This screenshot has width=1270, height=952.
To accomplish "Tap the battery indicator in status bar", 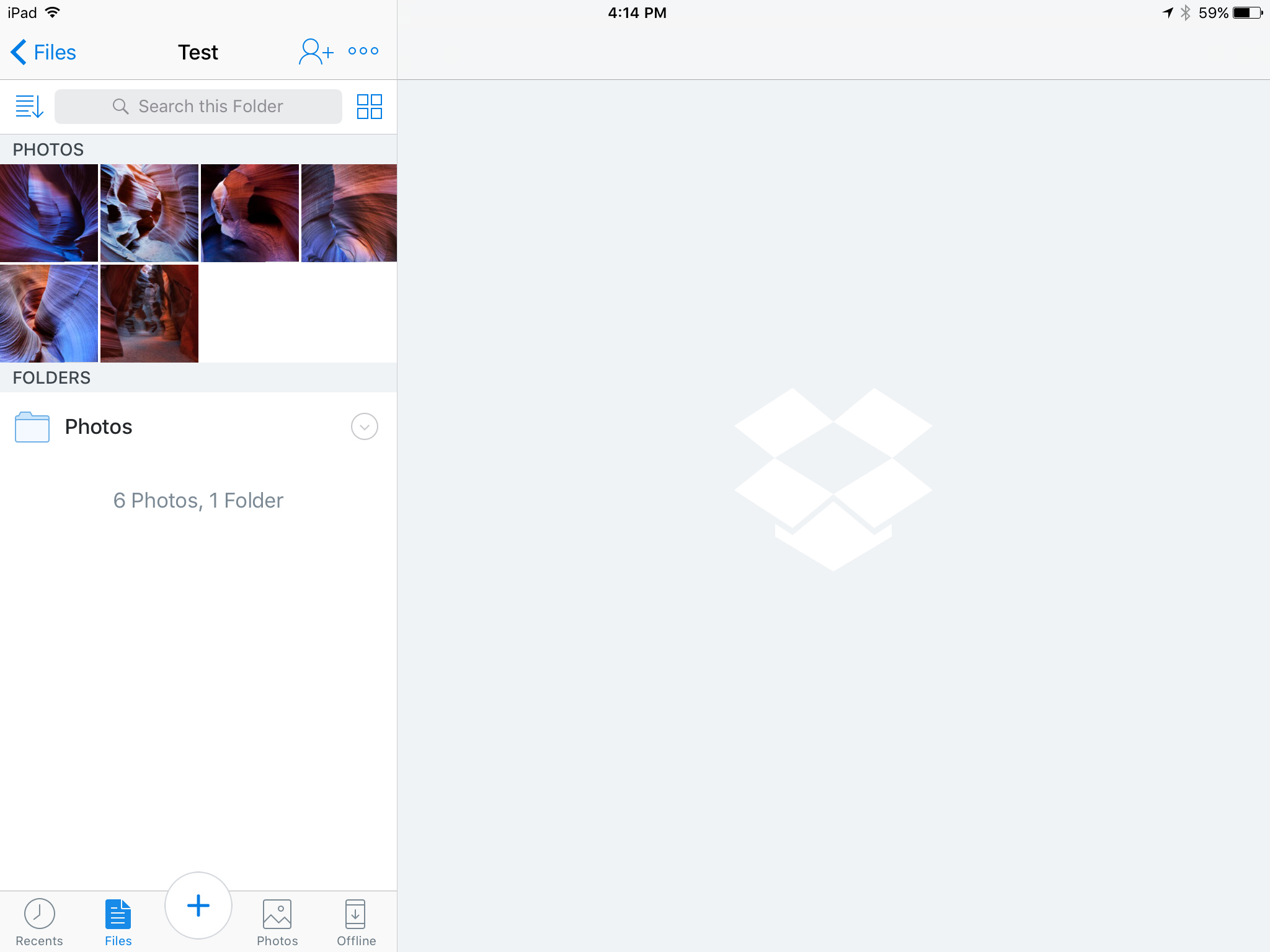I will click(x=1248, y=12).
